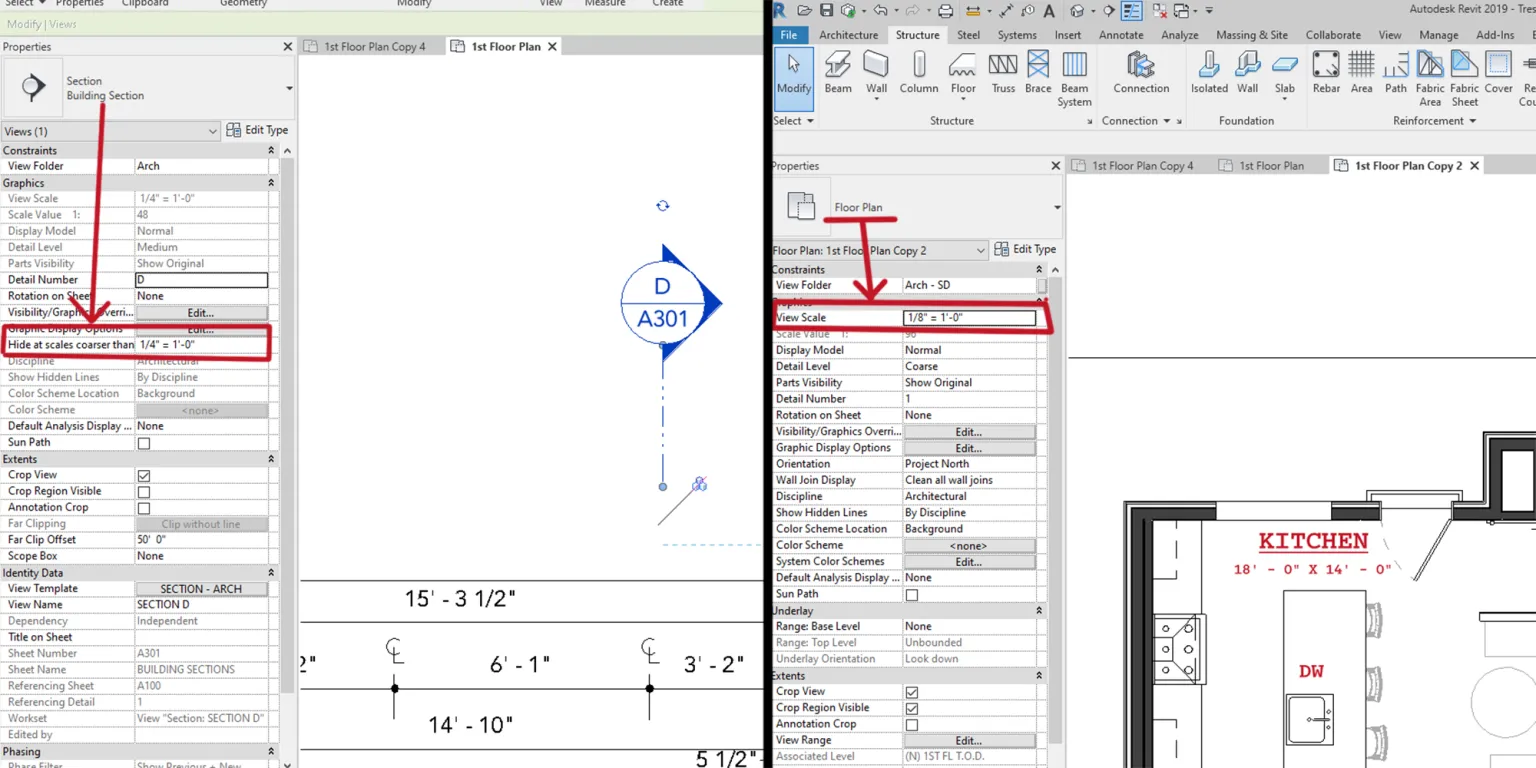Enable the Annotation Crop checkbox
1536x768 pixels.
[911, 724]
